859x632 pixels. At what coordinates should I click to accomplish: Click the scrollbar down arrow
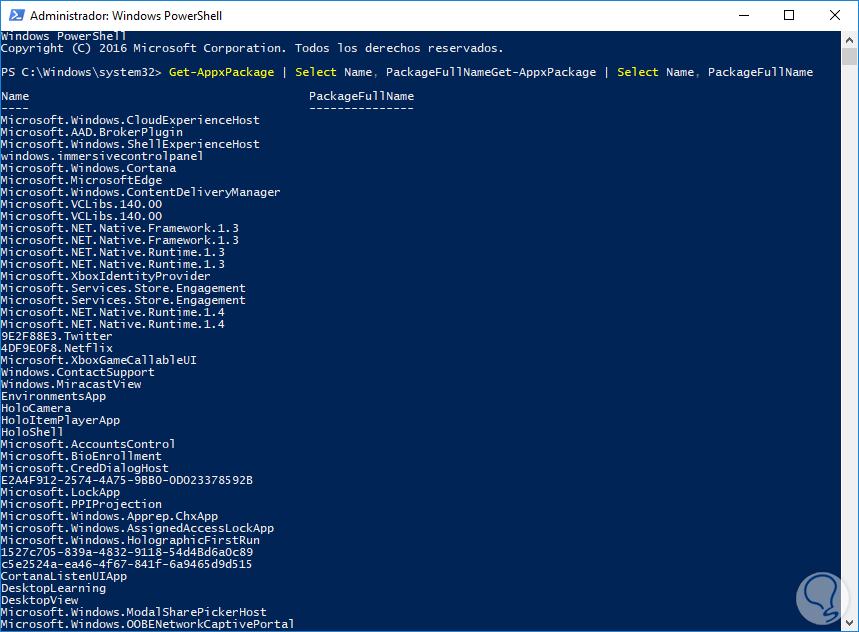click(x=850, y=624)
